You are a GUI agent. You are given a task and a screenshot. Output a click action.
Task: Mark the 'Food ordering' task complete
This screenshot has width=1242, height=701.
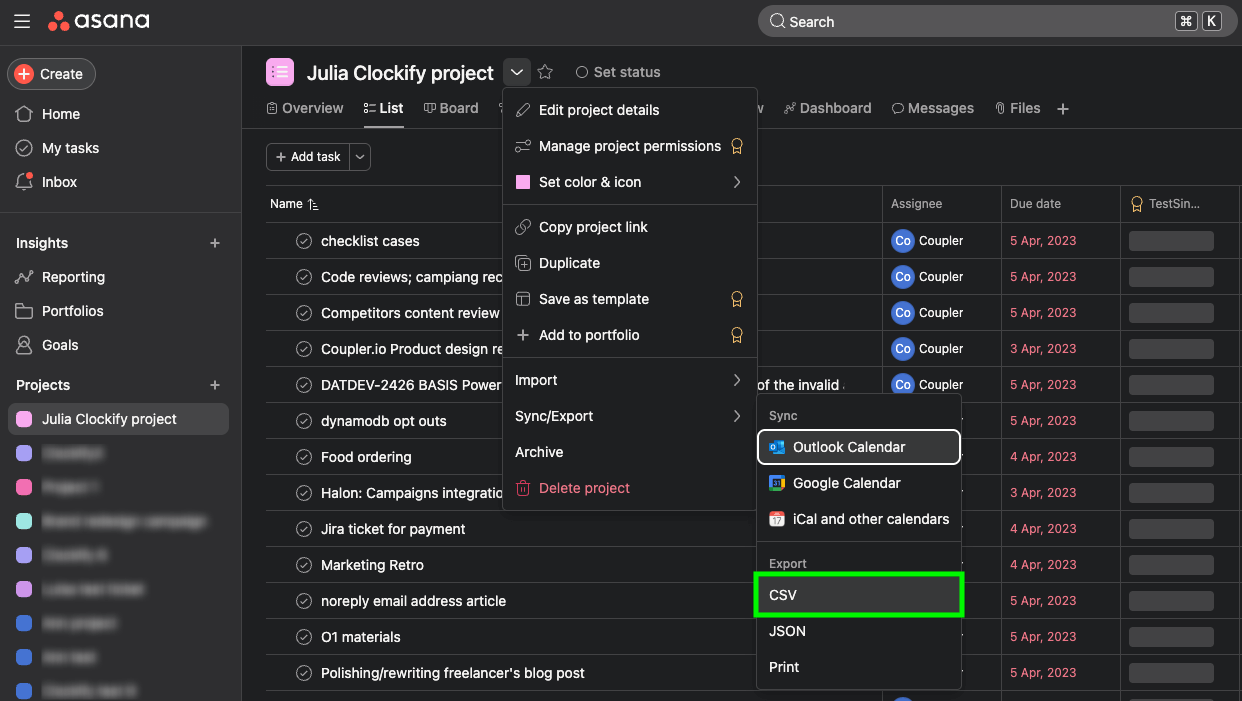pos(305,457)
